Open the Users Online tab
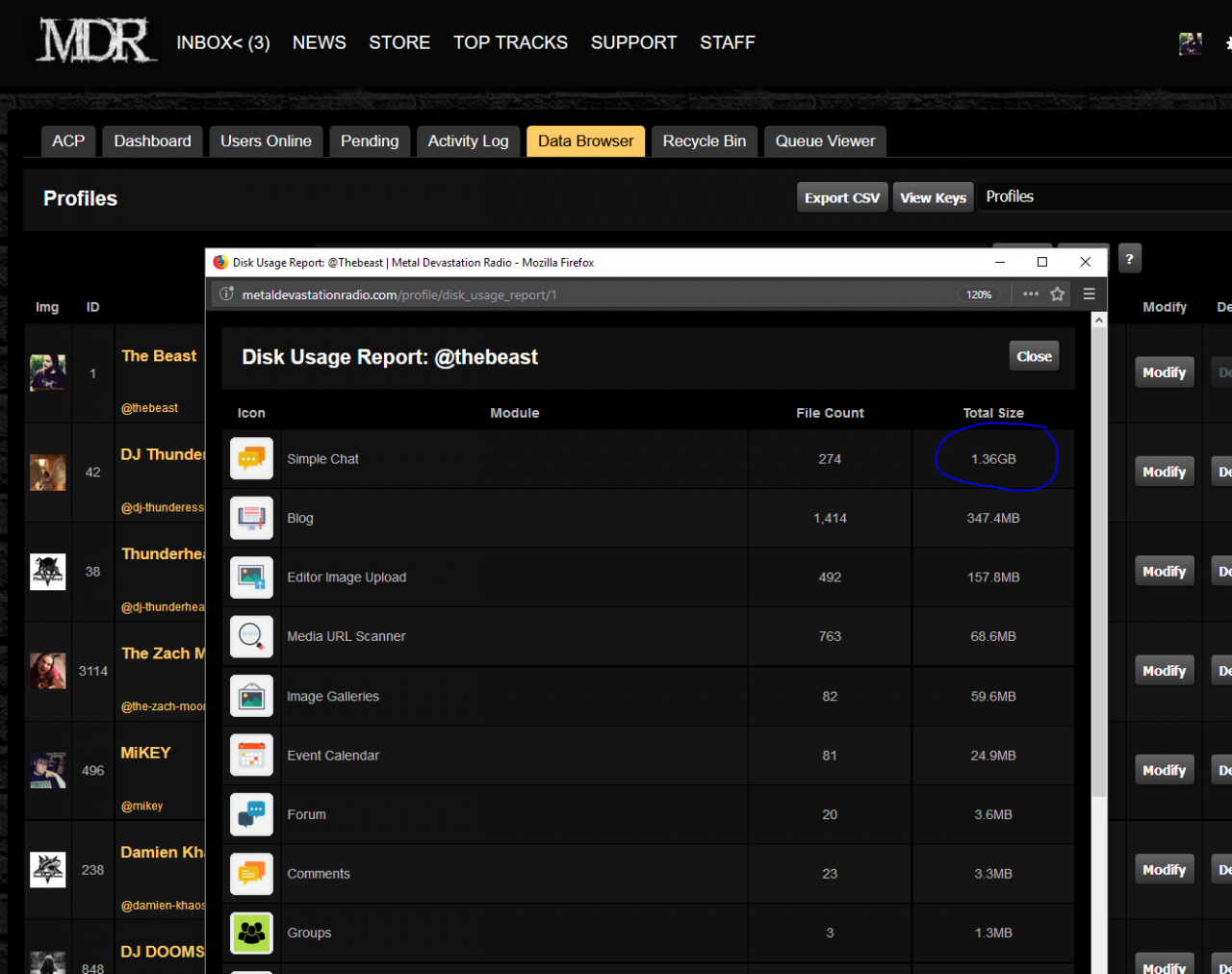The image size is (1232, 974). [266, 141]
